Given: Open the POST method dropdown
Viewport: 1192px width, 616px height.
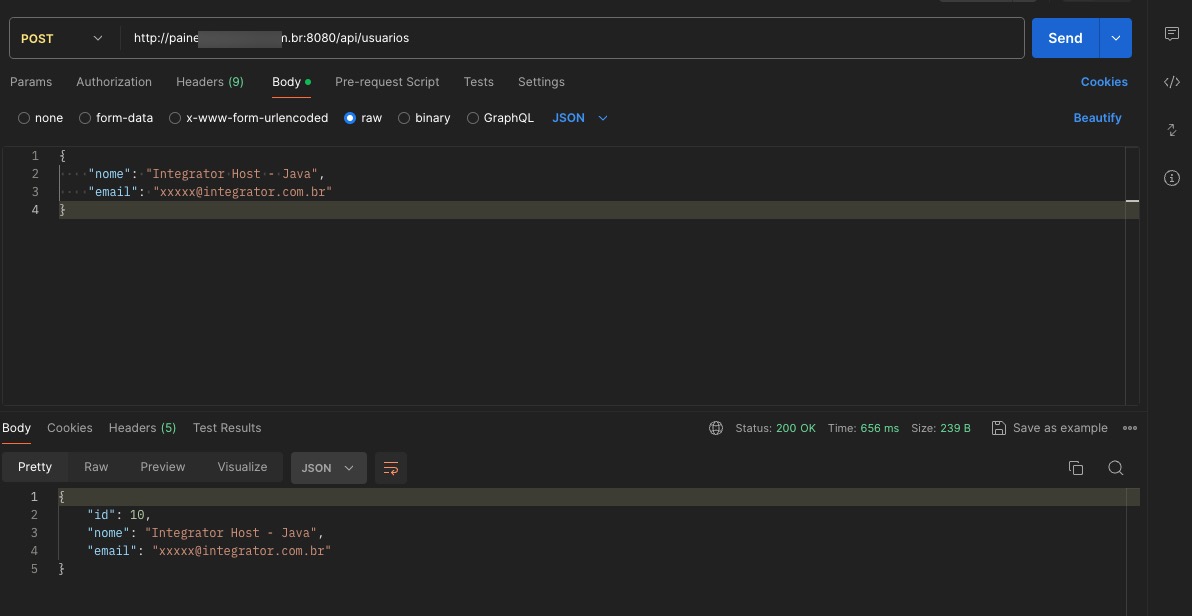Looking at the screenshot, I should pos(62,38).
